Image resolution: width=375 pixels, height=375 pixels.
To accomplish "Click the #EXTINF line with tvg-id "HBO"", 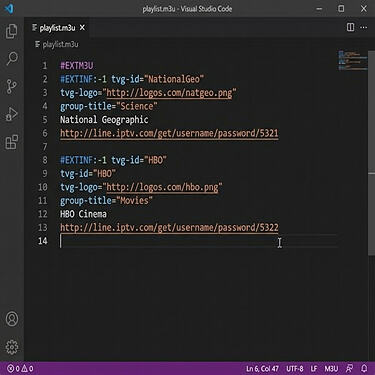I will point(113,160).
